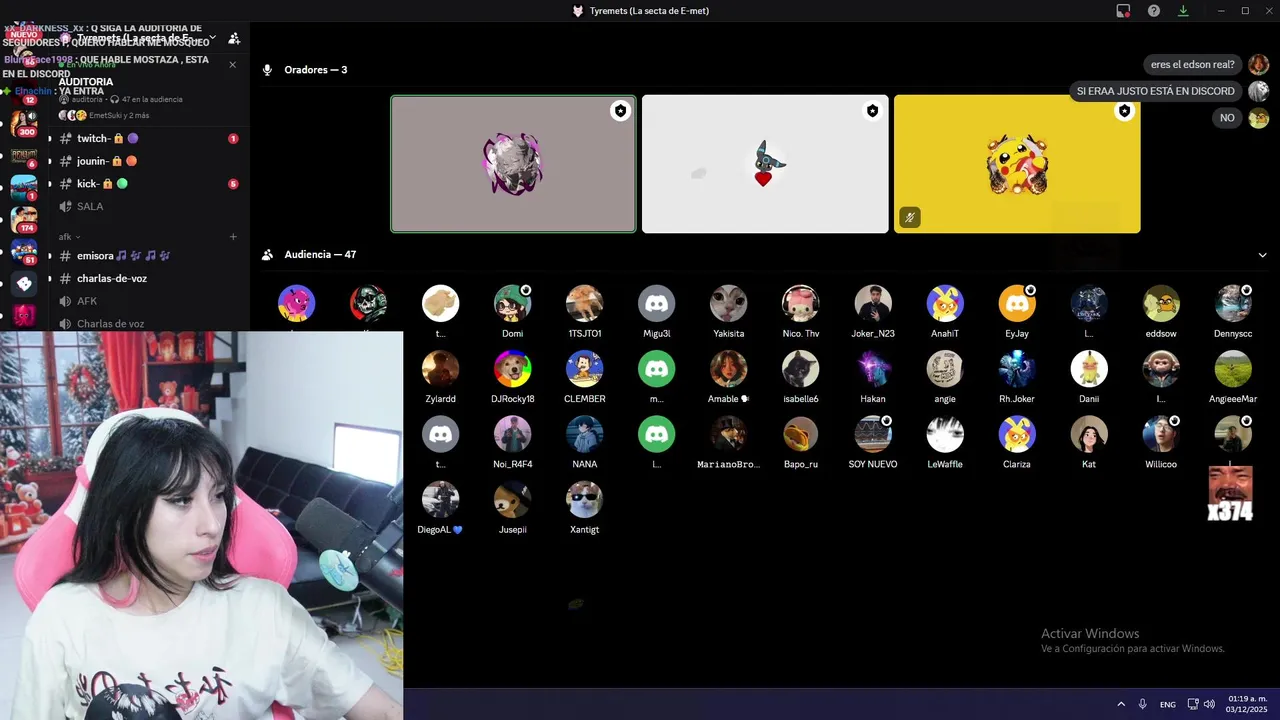
Task: Join the AFK voice channel
Action: click(147, 301)
